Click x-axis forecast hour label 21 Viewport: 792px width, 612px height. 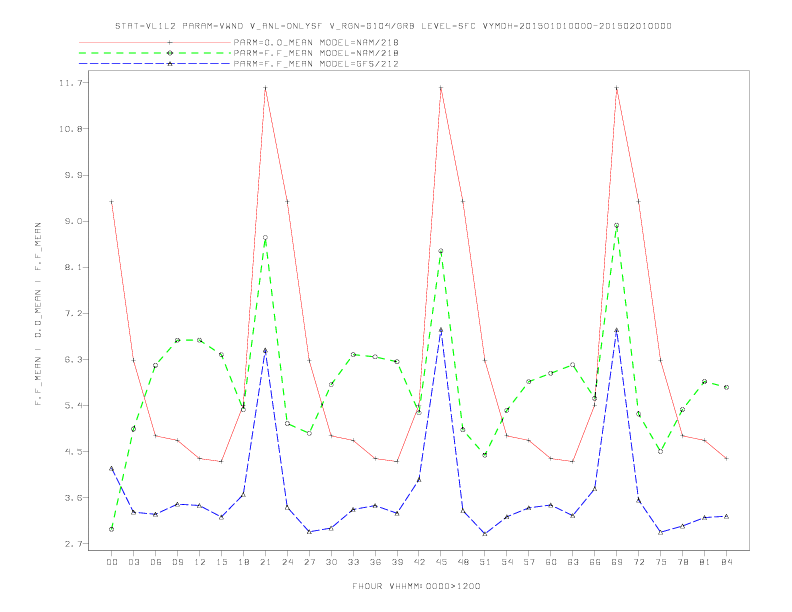coord(265,562)
